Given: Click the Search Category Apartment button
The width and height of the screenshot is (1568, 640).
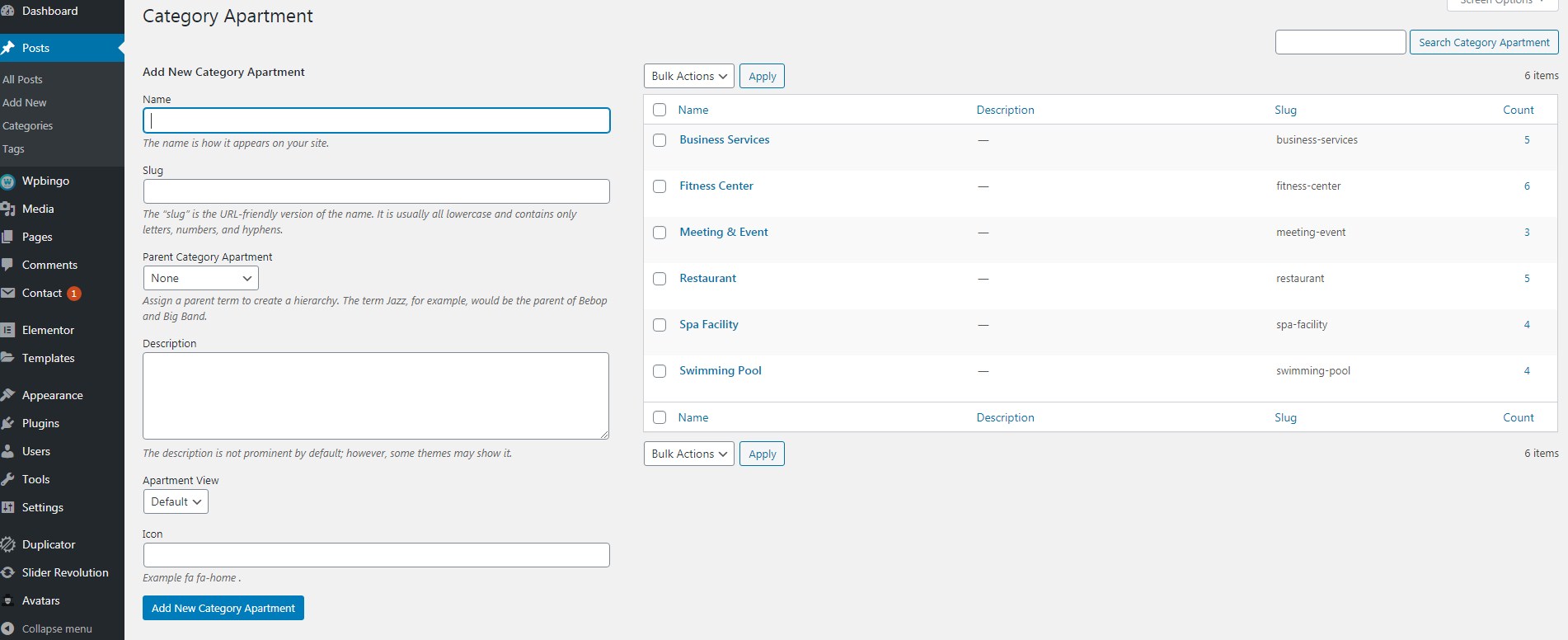Looking at the screenshot, I should [1484, 42].
